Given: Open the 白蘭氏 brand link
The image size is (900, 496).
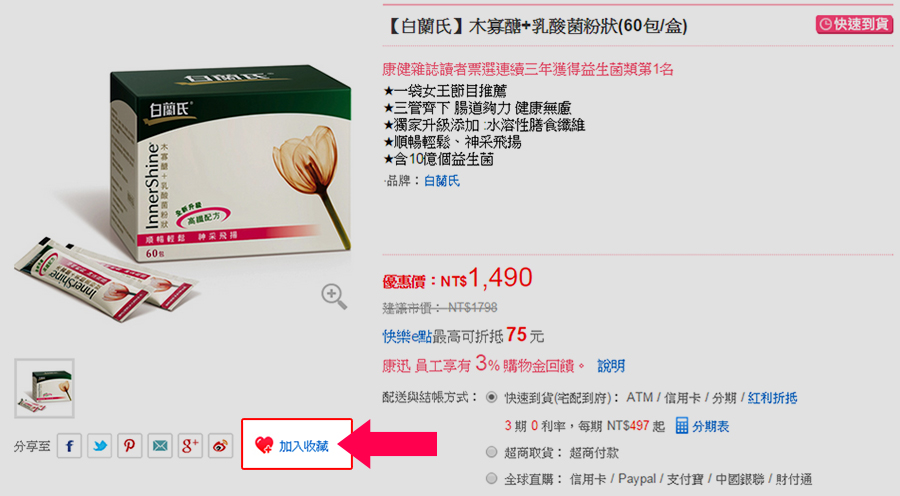Looking at the screenshot, I should click(x=442, y=181).
